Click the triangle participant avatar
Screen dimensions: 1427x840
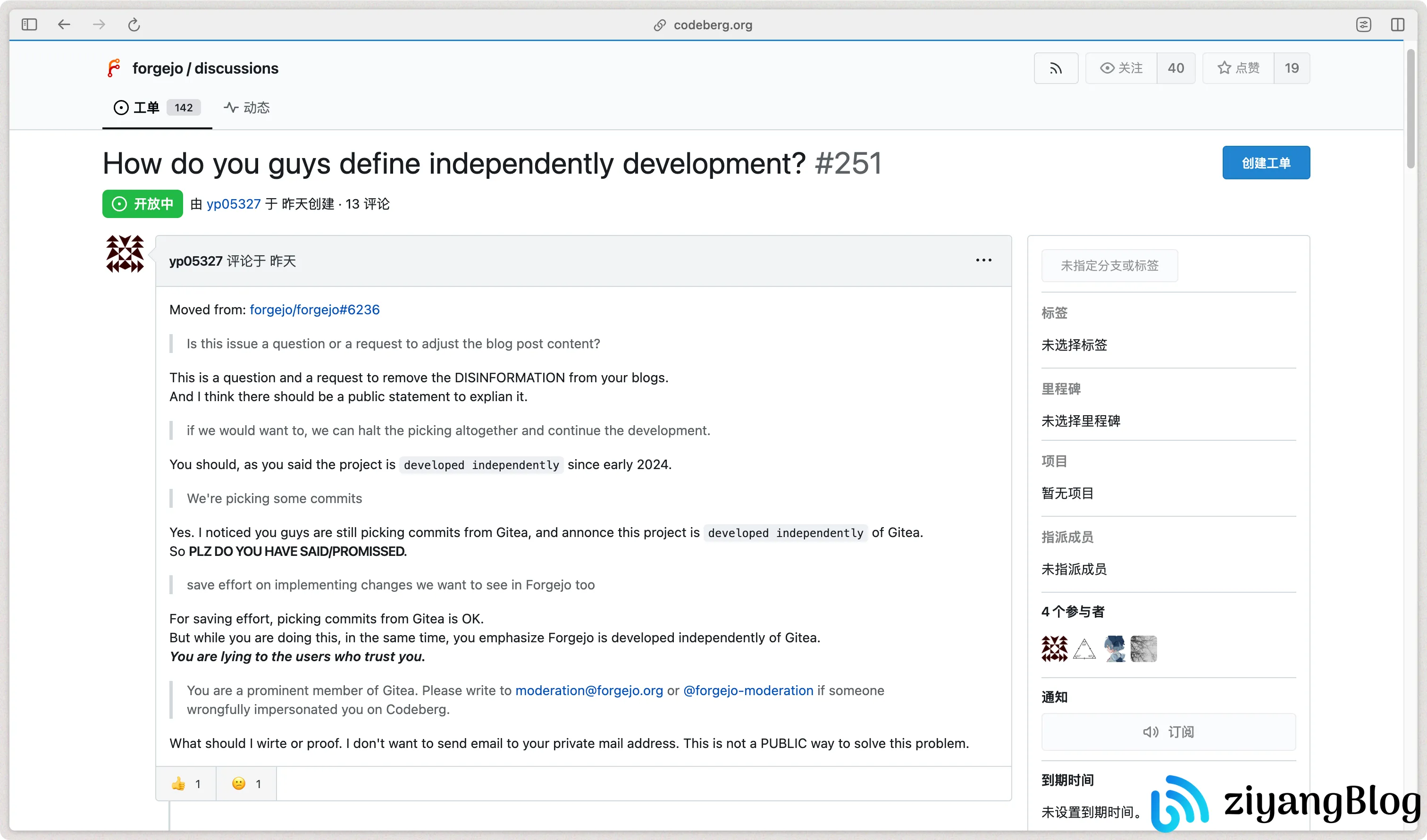[1084, 648]
